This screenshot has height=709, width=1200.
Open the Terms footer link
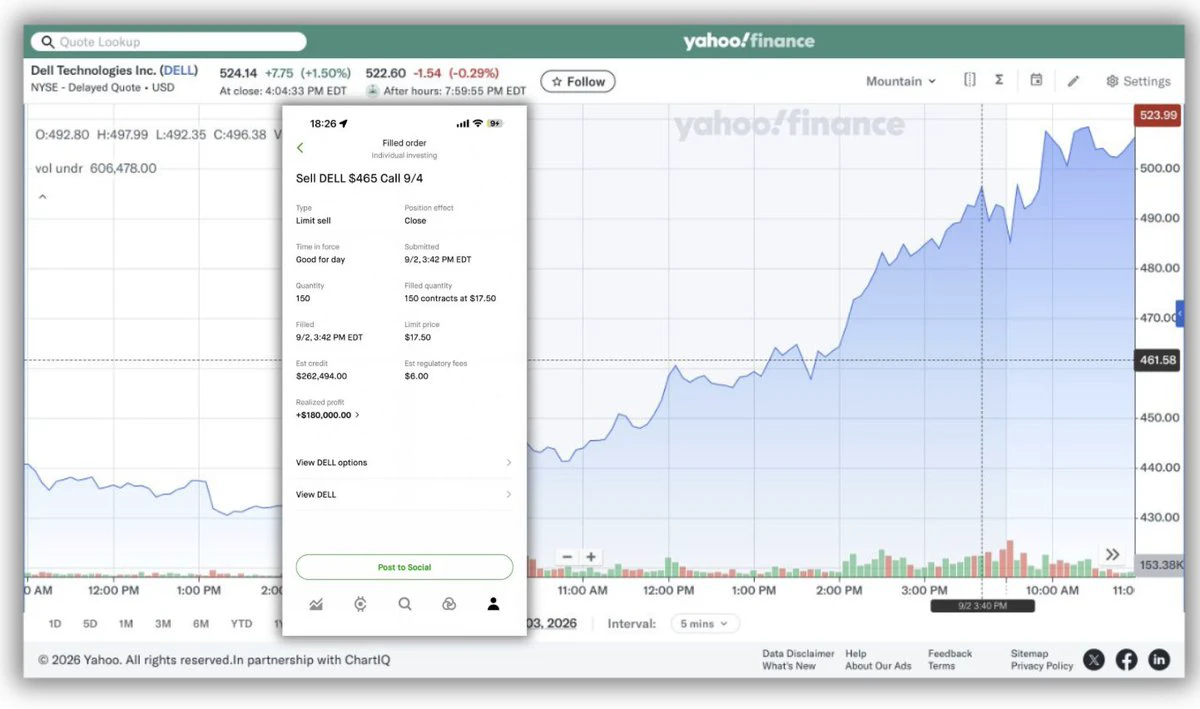click(x=941, y=666)
